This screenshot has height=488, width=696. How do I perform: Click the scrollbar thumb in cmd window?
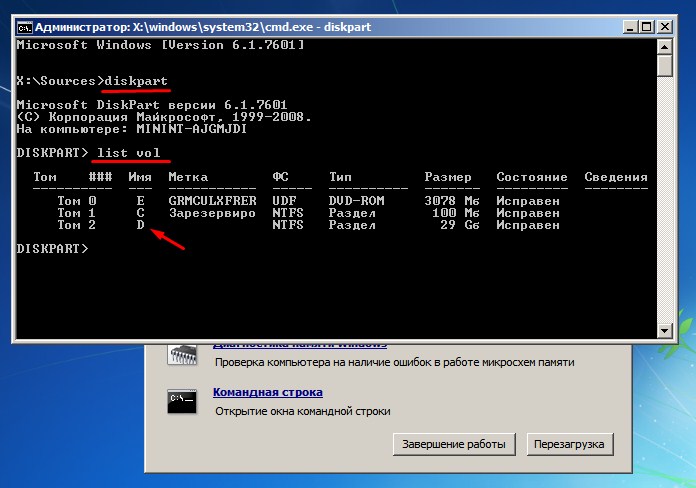[x=664, y=65]
